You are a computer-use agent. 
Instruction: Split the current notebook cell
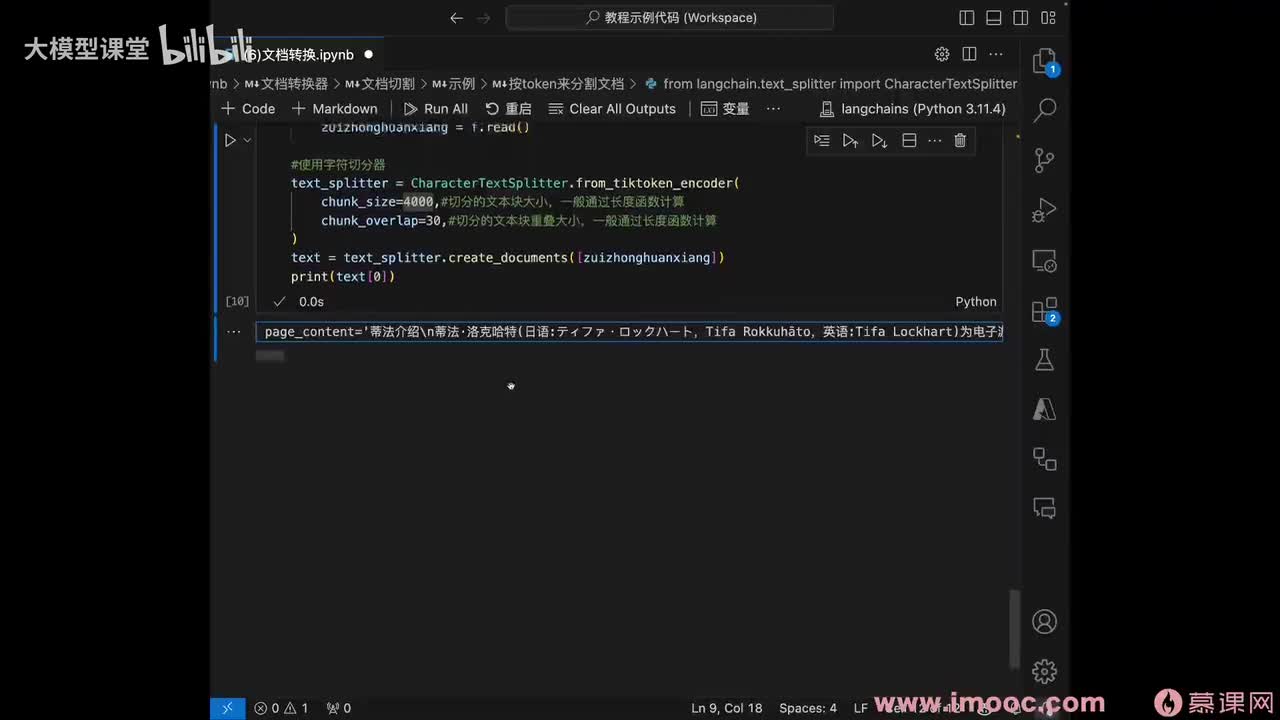909,141
